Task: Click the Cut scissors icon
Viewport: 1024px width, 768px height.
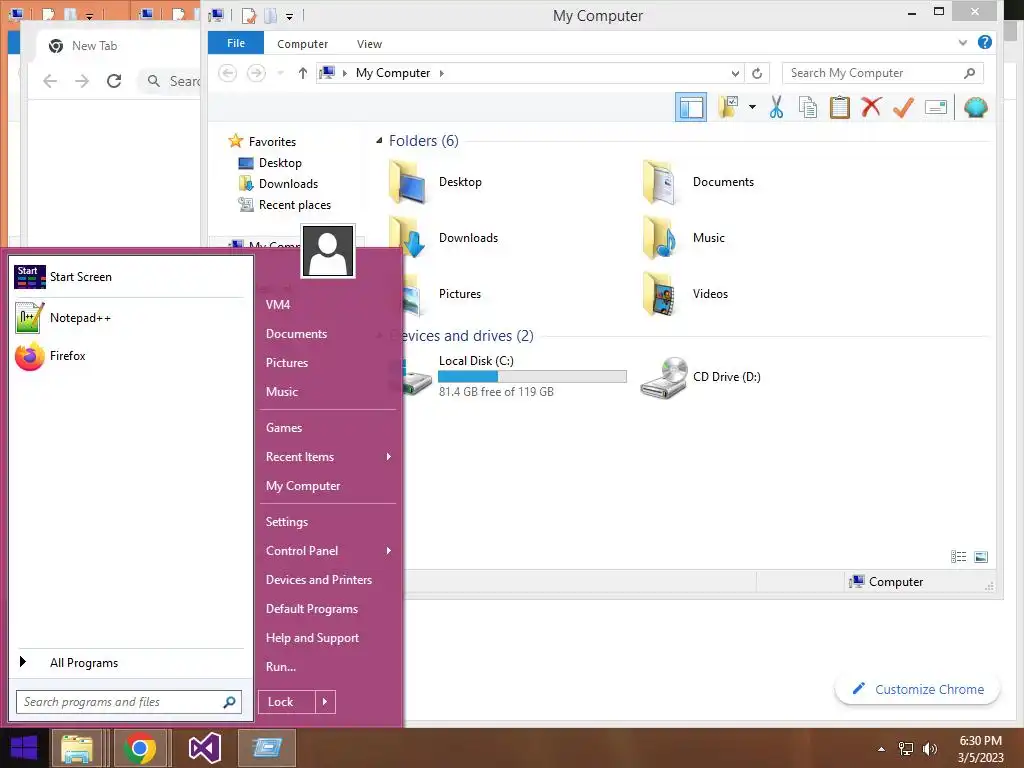Action: (776, 107)
